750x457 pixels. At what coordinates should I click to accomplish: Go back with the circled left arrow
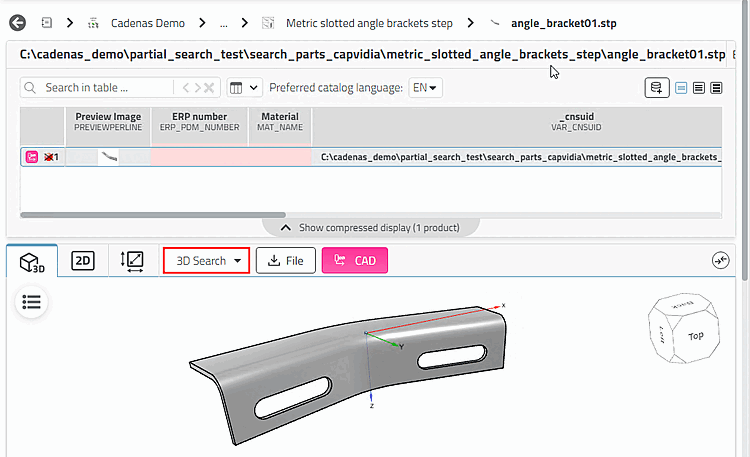[18, 22]
